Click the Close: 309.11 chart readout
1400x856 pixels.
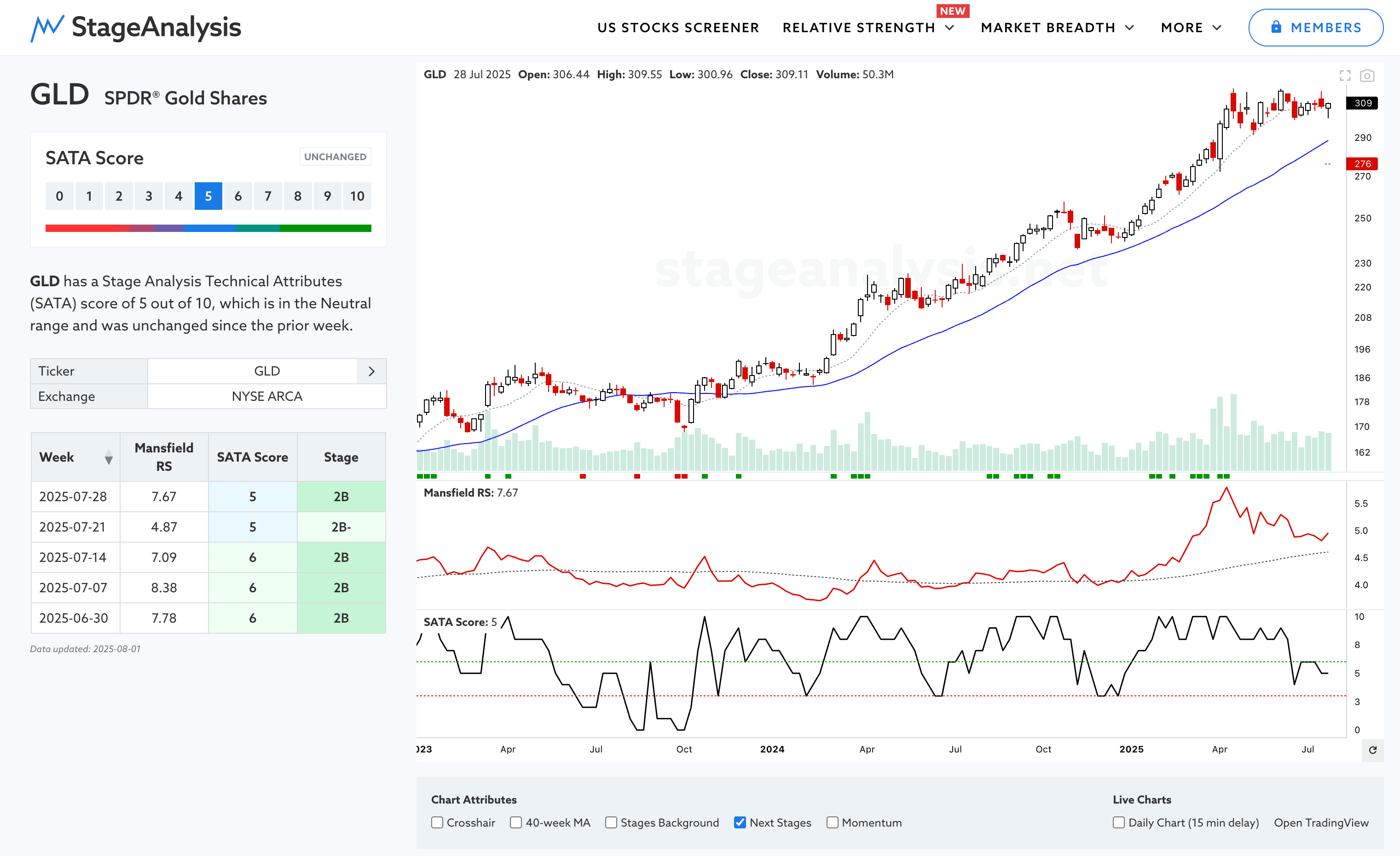[x=774, y=75]
